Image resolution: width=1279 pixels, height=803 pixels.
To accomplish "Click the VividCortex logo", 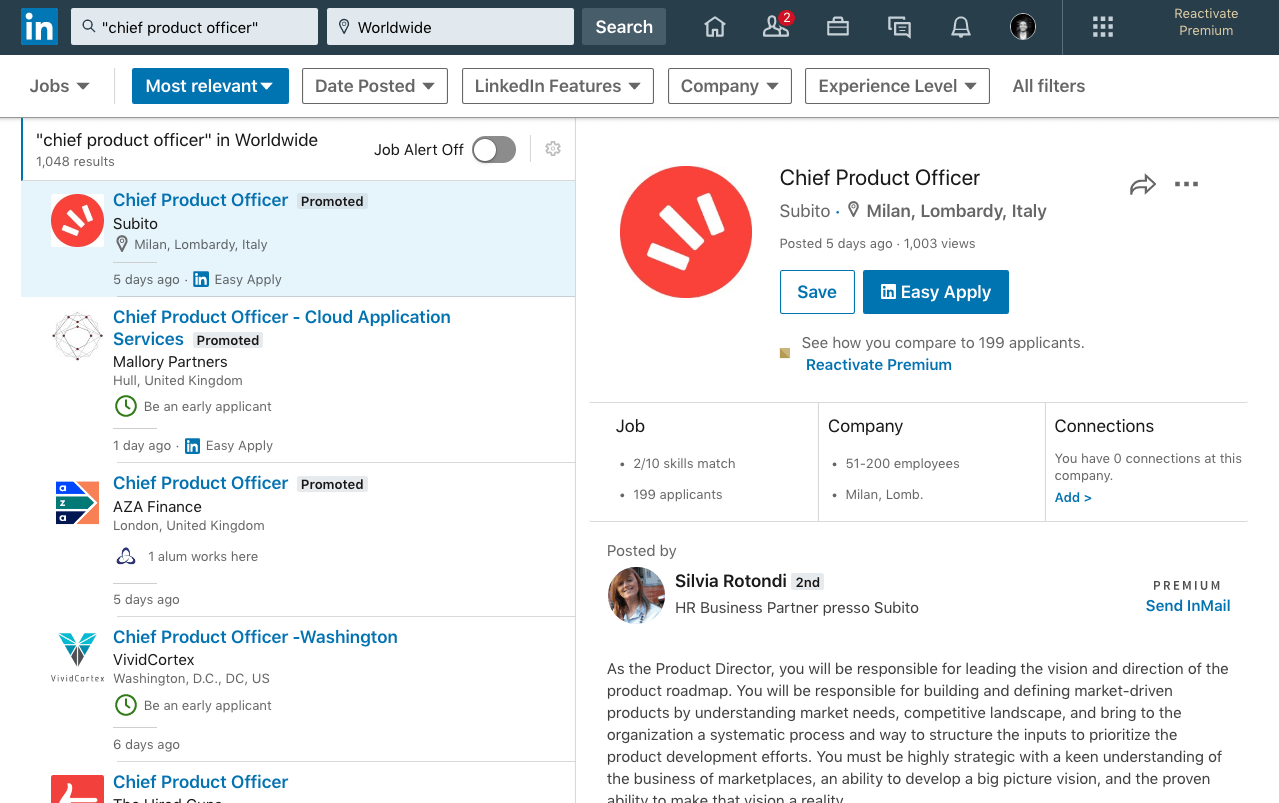I will [x=77, y=656].
